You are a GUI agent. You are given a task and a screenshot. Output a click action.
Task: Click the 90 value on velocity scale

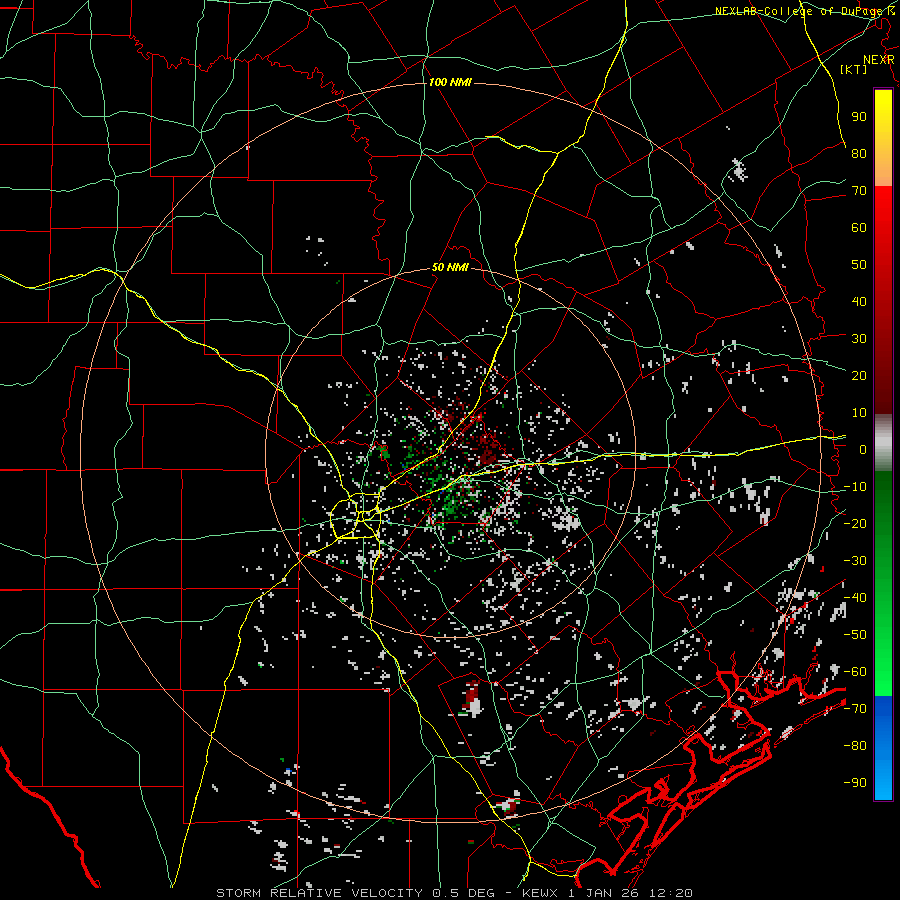pos(859,117)
